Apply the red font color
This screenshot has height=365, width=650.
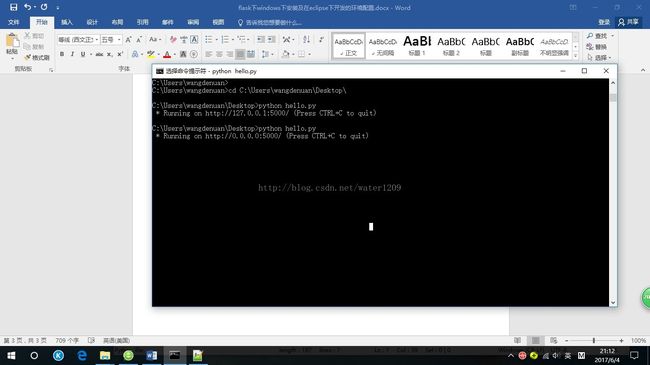click(167, 54)
